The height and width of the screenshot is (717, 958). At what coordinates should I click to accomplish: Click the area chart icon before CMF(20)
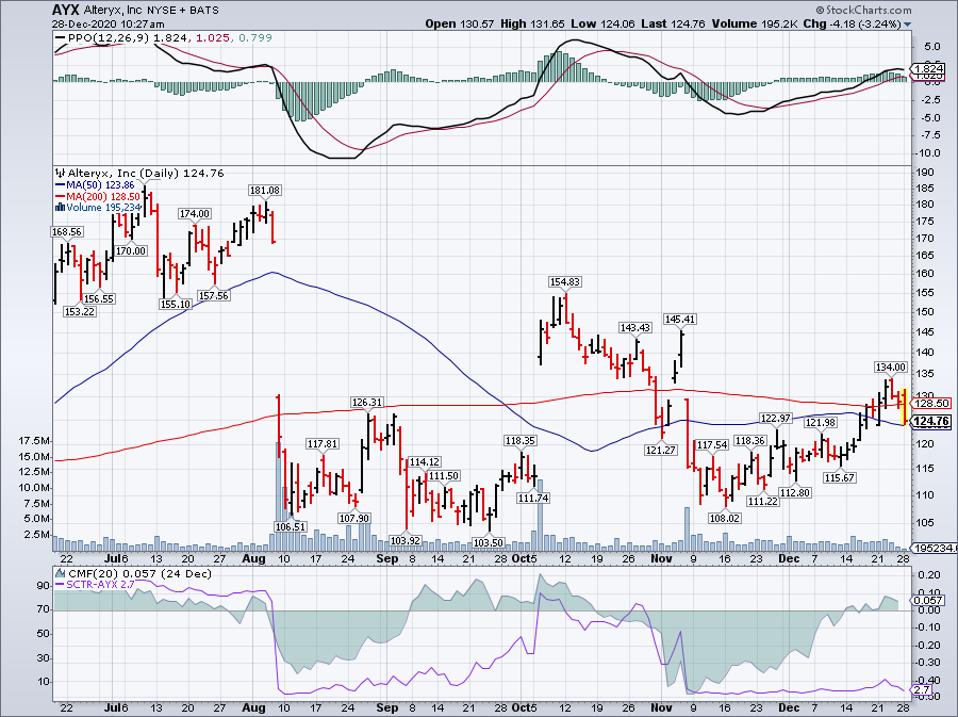pos(60,573)
